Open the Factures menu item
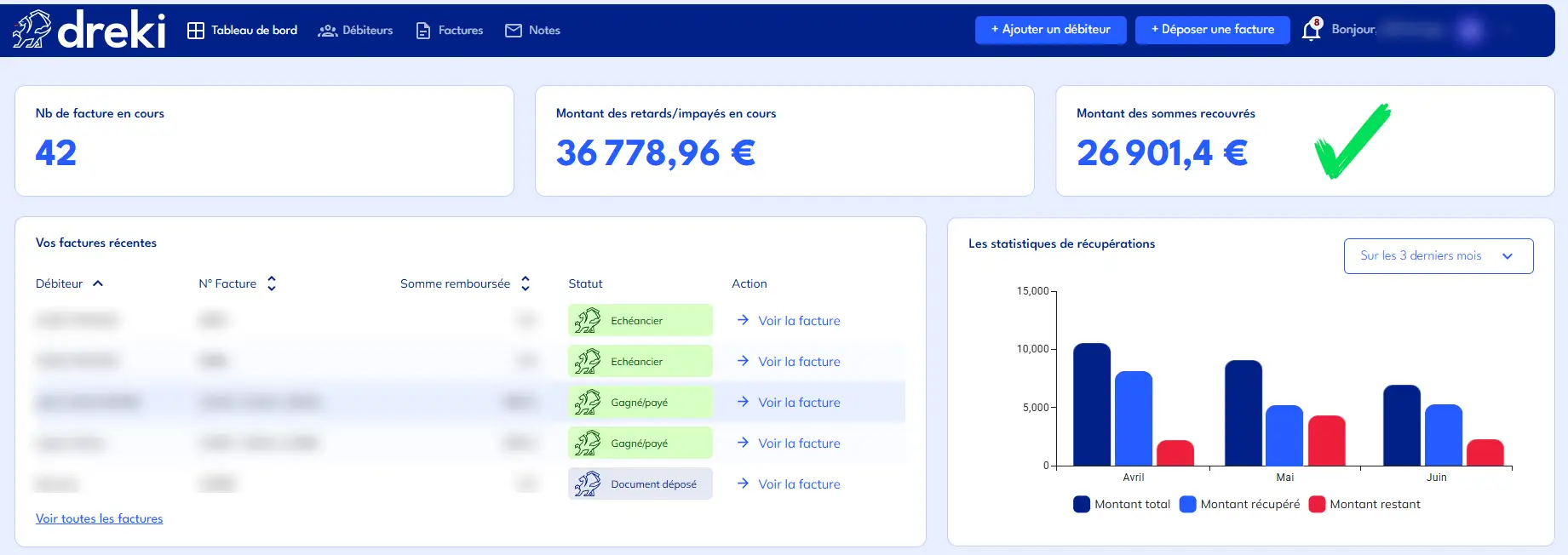 click(460, 31)
